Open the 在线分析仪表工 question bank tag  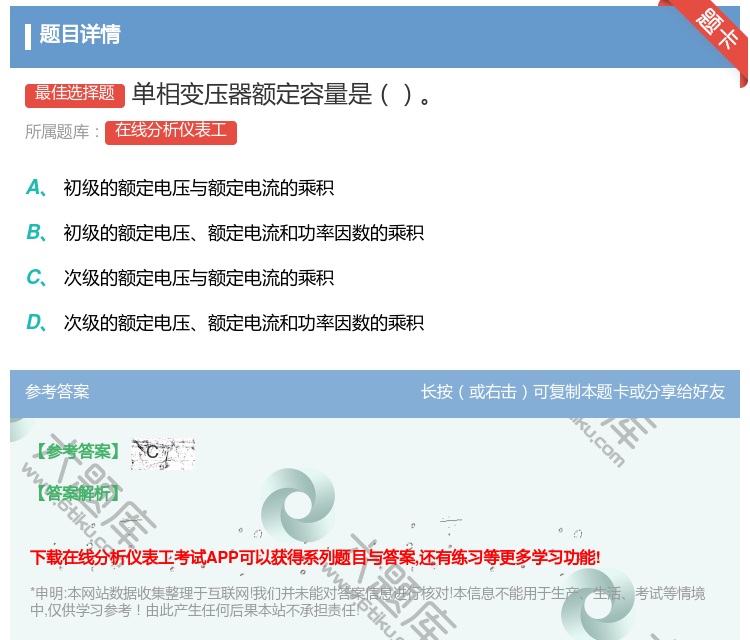(x=171, y=132)
